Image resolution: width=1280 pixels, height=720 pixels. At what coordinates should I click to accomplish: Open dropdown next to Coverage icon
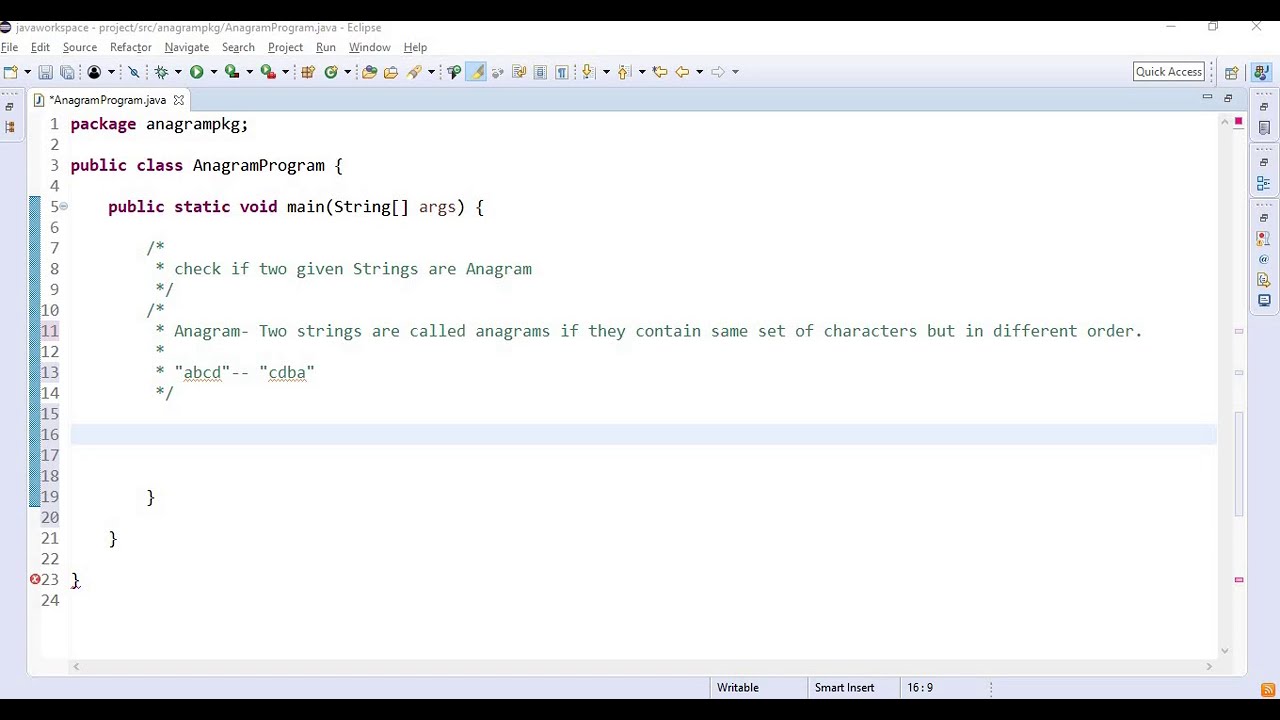point(249,72)
